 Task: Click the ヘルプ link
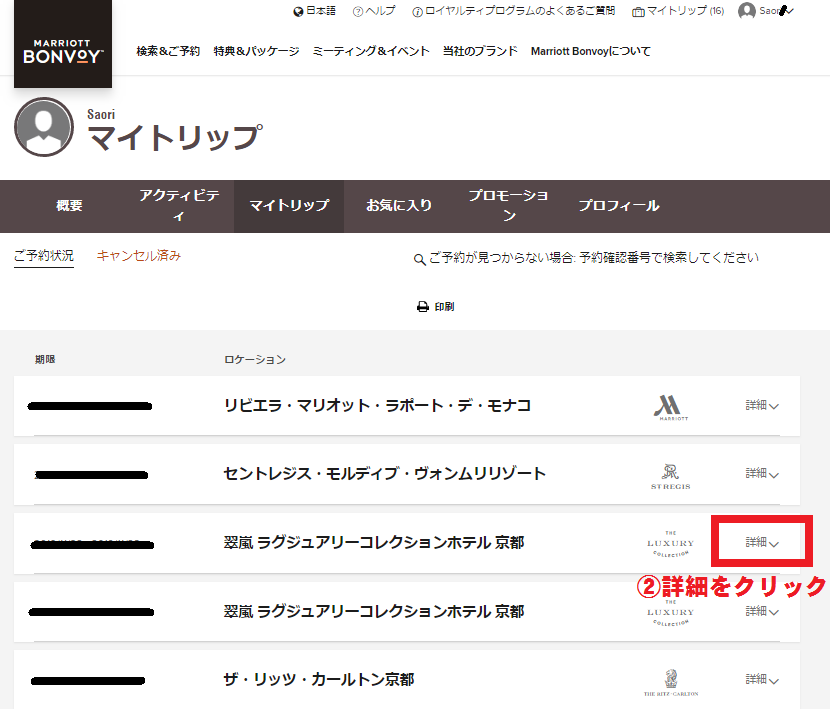(x=381, y=11)
